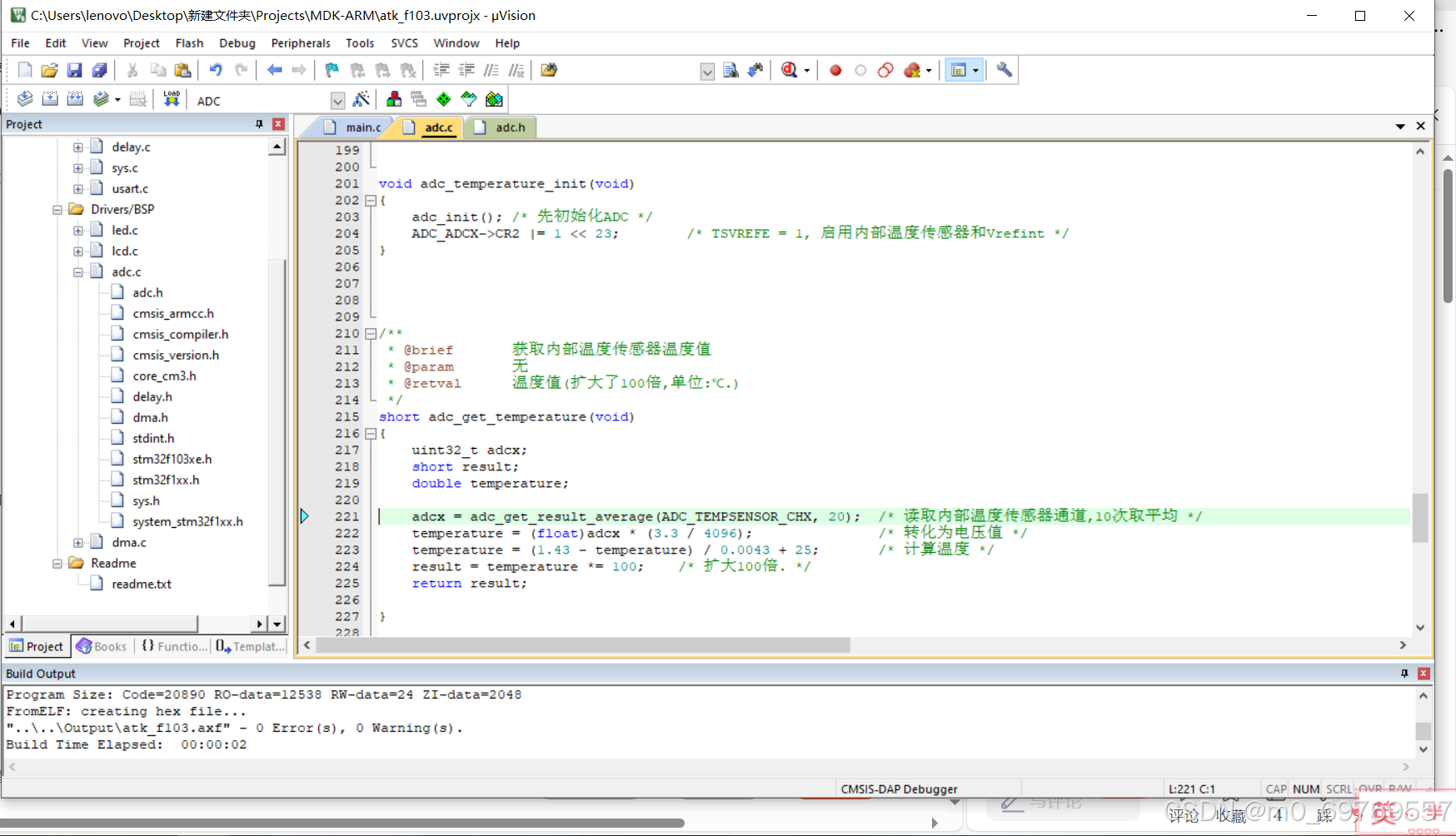
Task: Click the Manage Run-Time Environment green diamond icon
Action: click(x=444, y=100)
